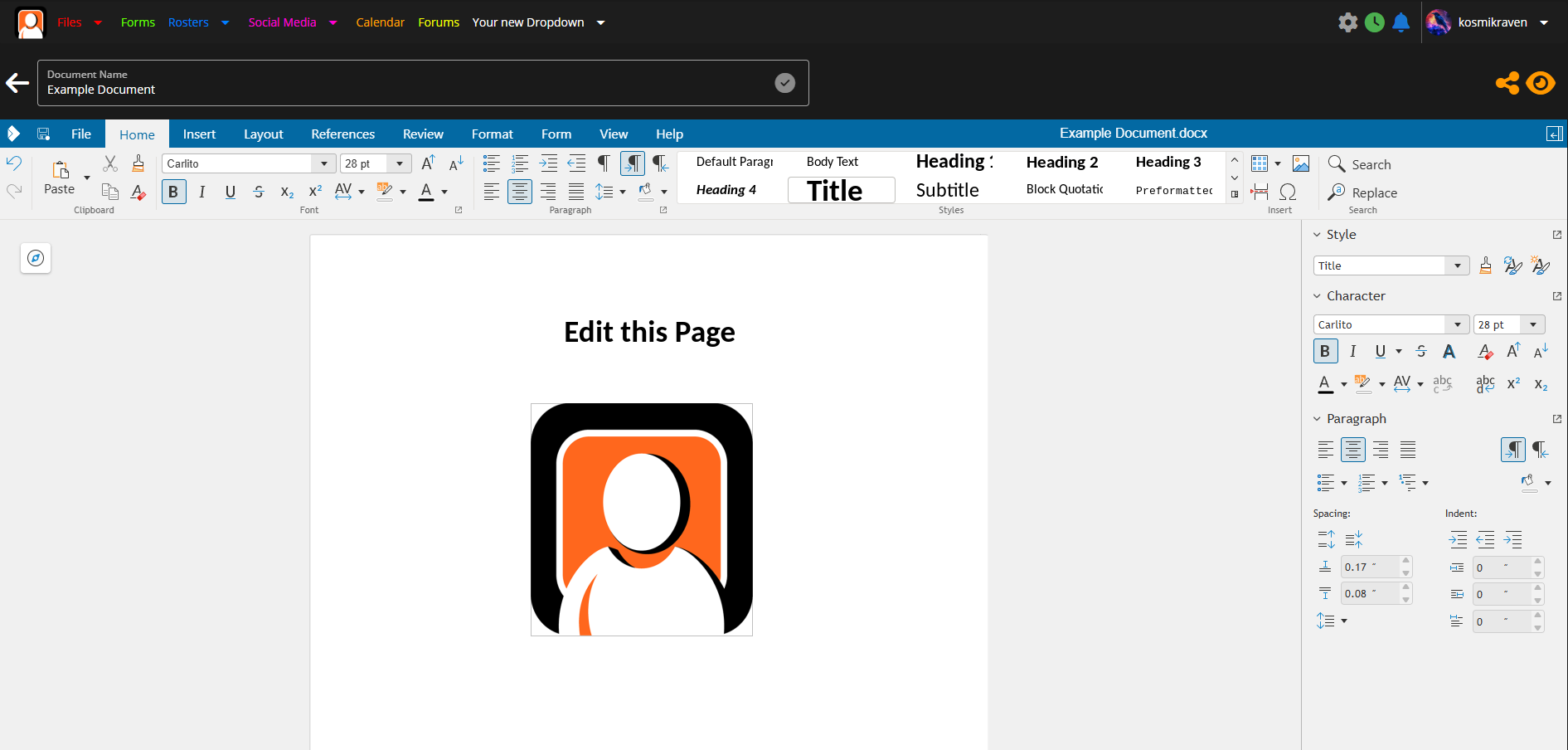Expand the line spacing dropdown
Screen dimensions: 1568x750
click(623, 192)
